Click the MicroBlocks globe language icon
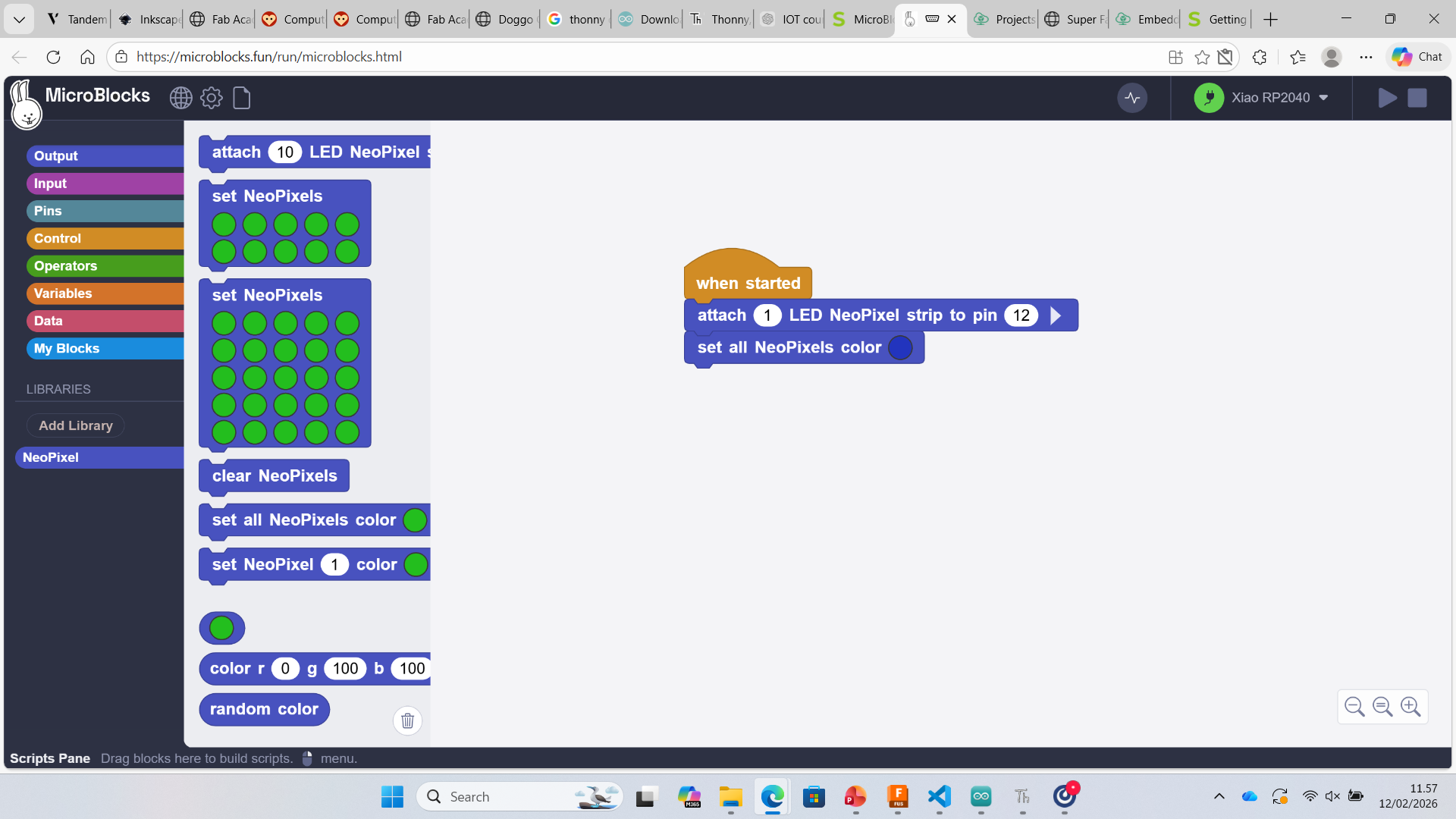This screenshot has height=819, width=1456. (180, 98)
